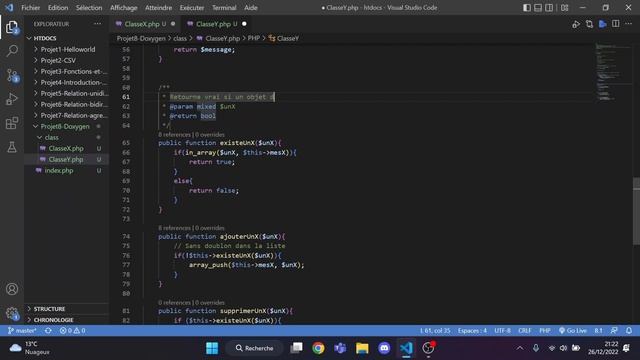Viewport: 640px width, 360px height.
Task: Open the Search view in activity bar
Action: pyautogui.click(x=12, y=51)
